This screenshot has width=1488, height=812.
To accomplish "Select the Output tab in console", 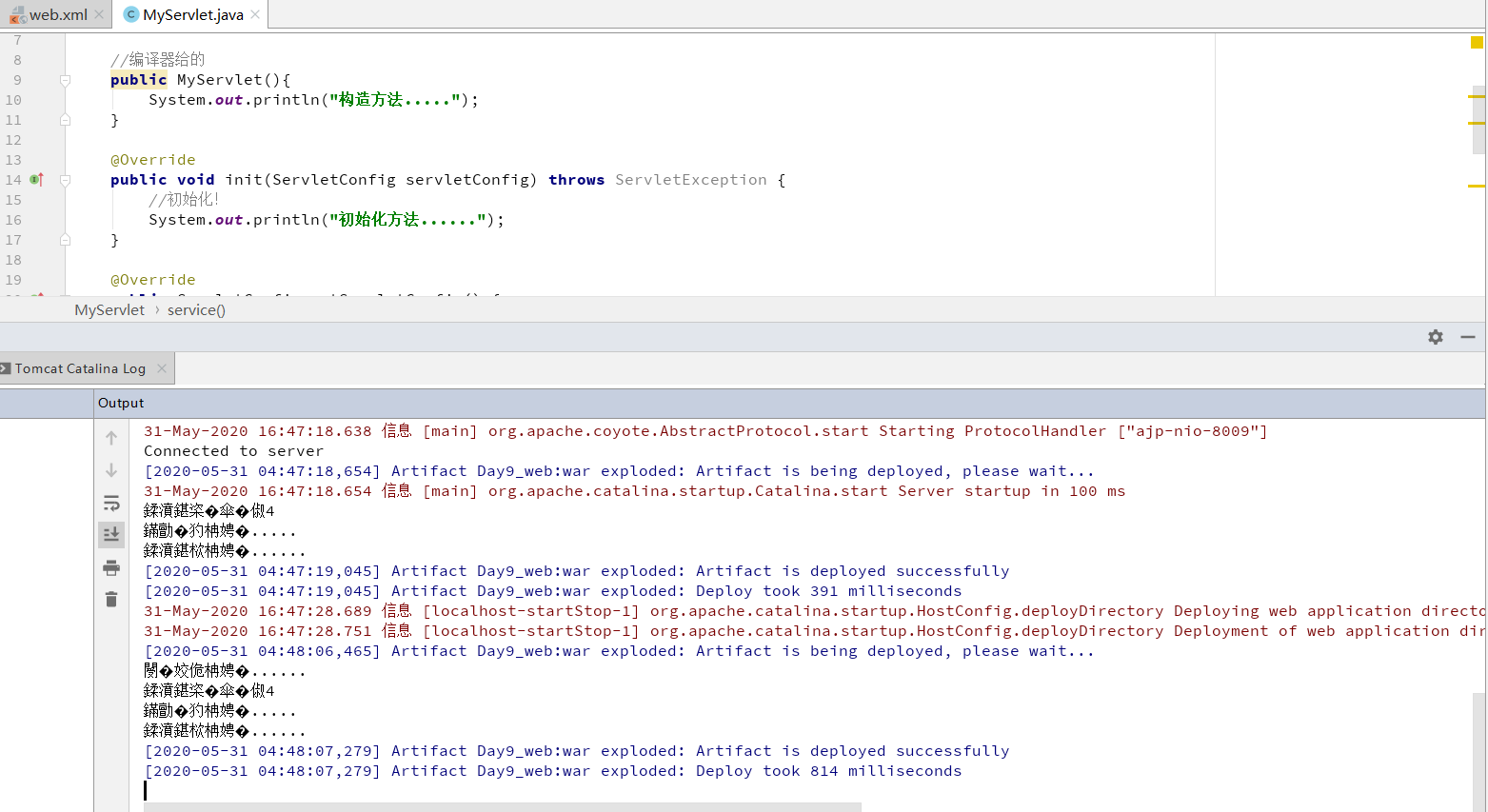I will [121, 403].
